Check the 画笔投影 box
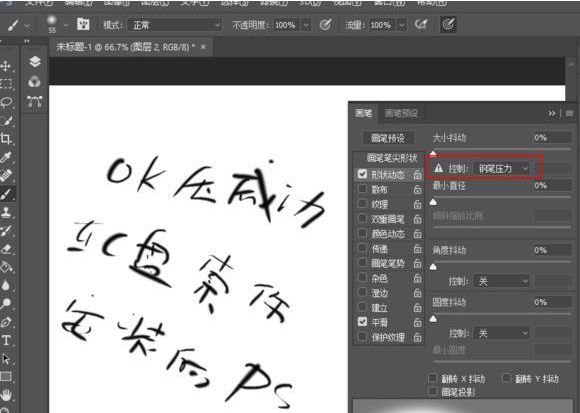 pyautogui.click(x=432, y=391)
